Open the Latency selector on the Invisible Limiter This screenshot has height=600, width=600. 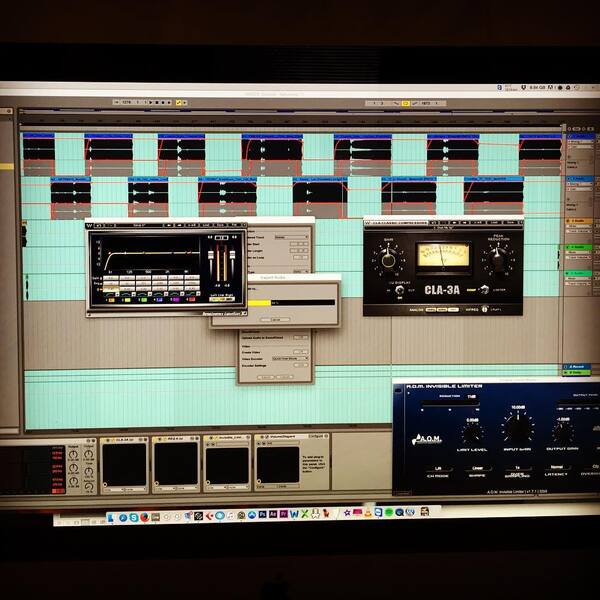(556, 468)
